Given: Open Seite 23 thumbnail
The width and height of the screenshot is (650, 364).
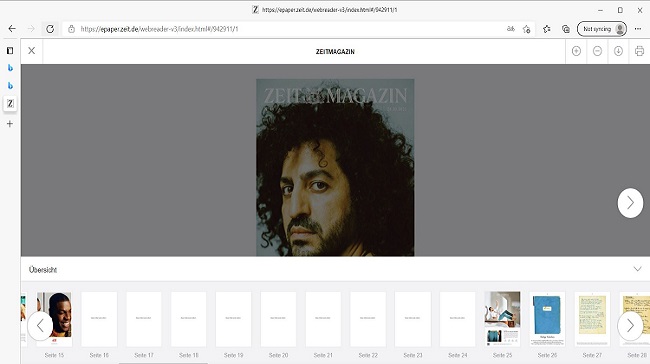Looking at the screenshot, I should tap(412, 319).
